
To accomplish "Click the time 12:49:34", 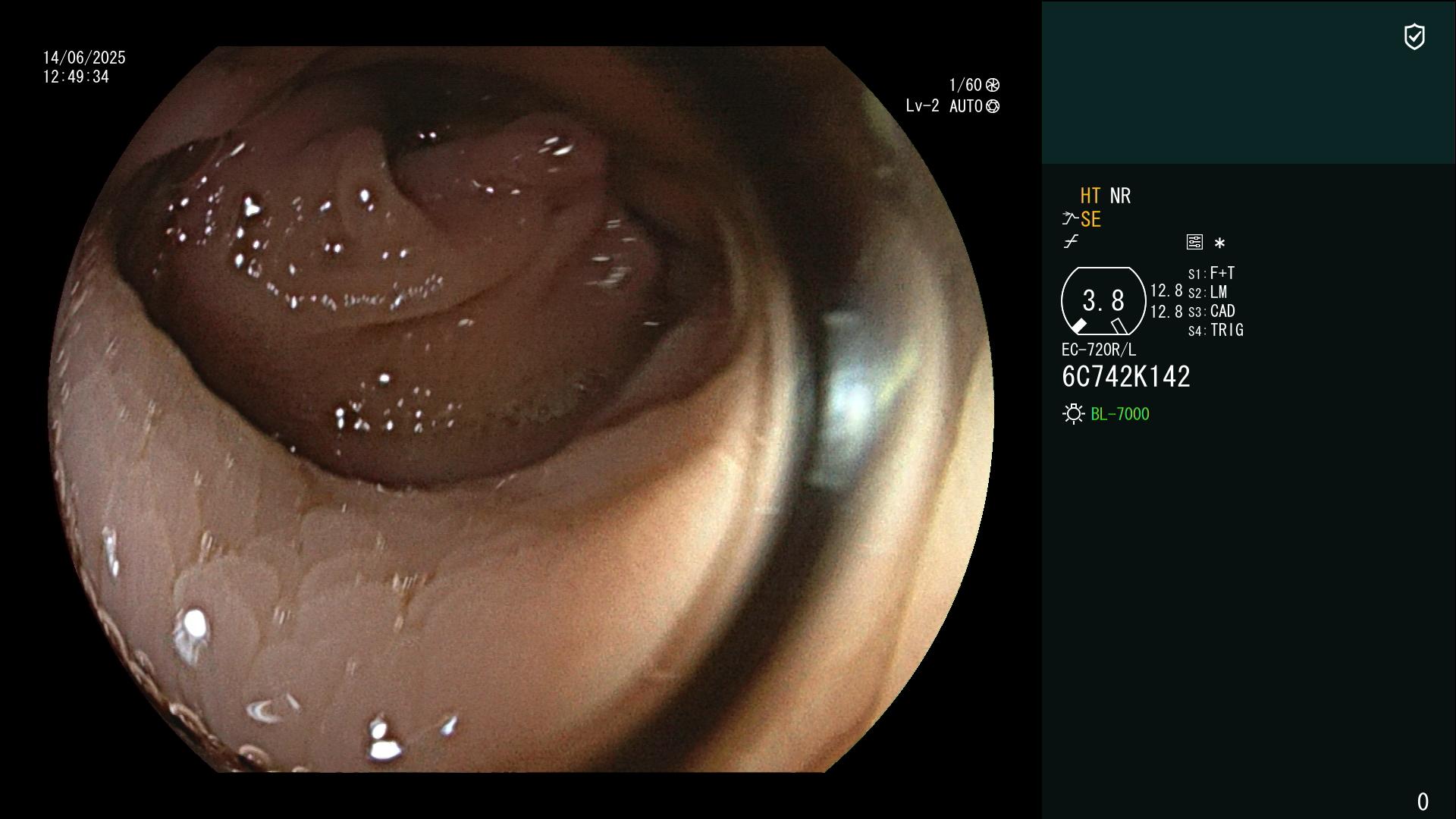I will click(76, 77).
